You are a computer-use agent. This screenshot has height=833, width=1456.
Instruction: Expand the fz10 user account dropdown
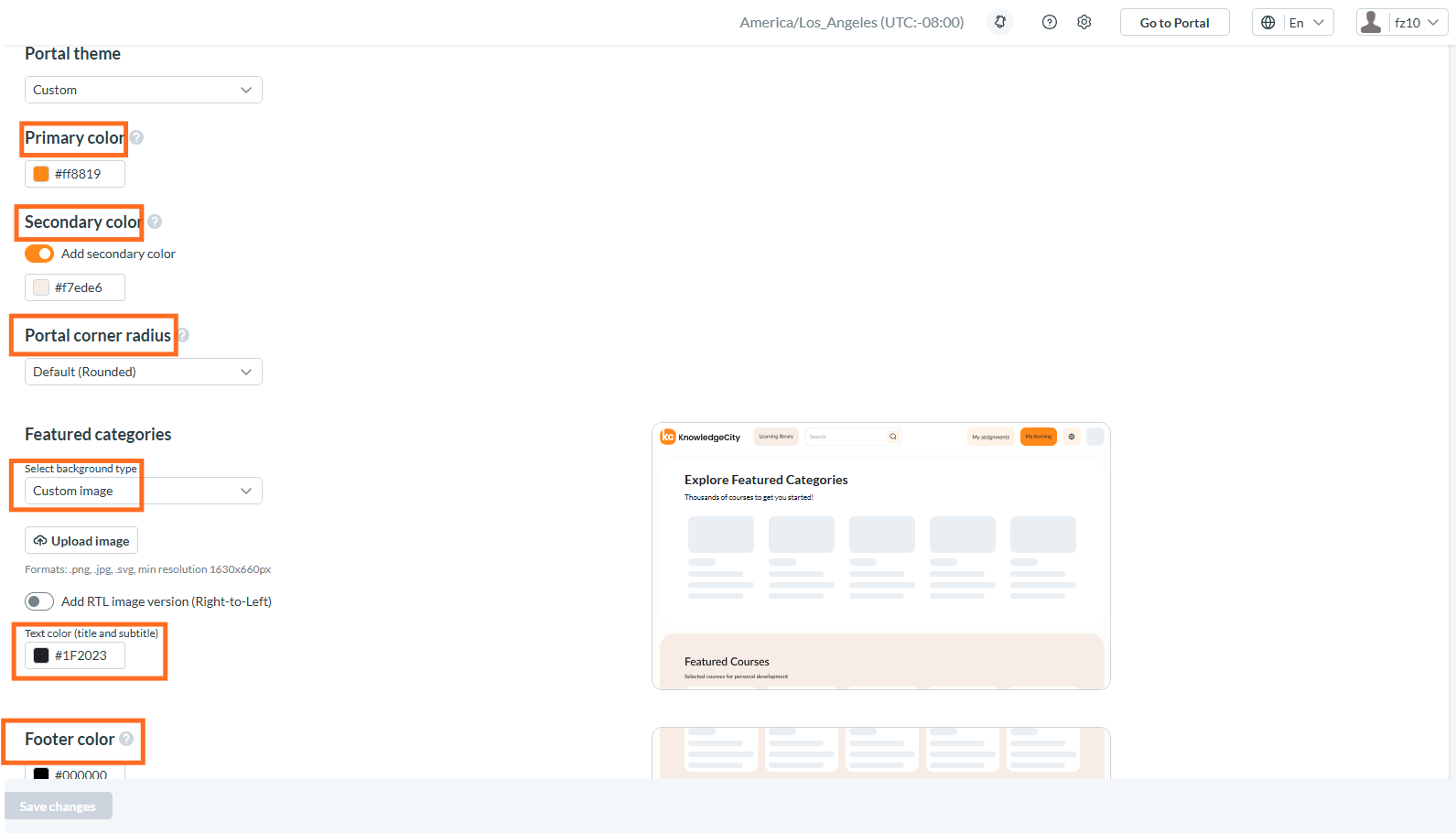coord(1402,22)
